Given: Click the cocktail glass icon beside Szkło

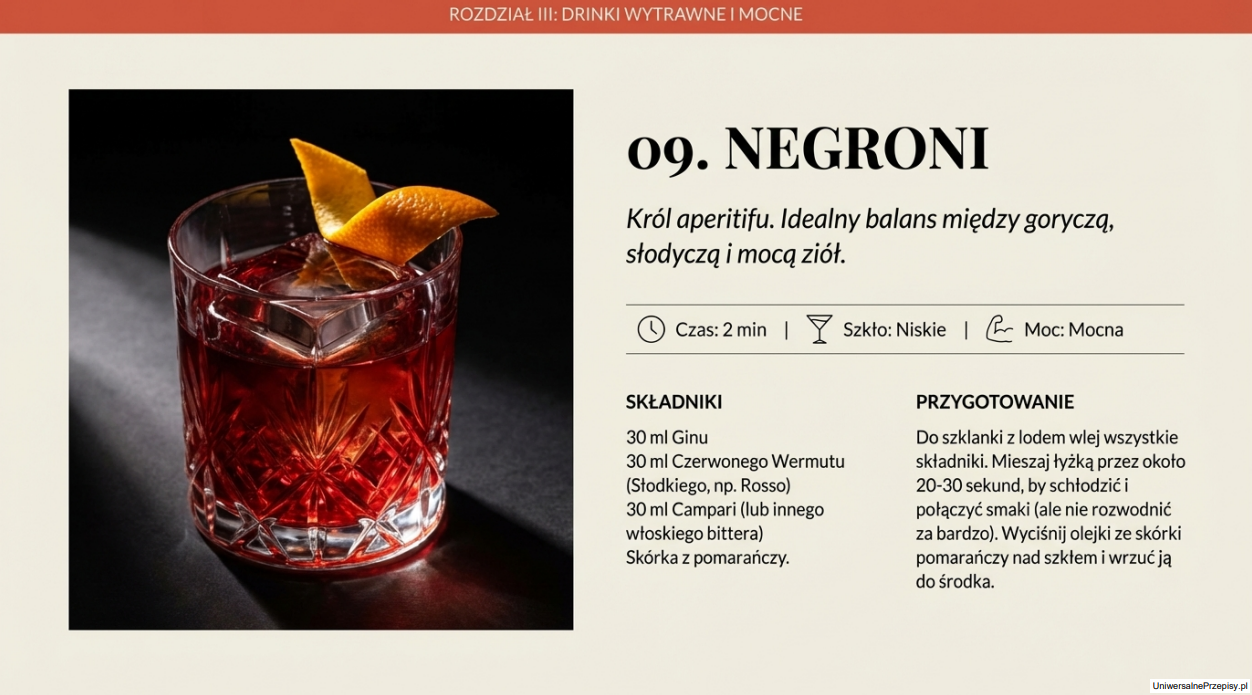Looking at the screenshot, I should point(819,329).
